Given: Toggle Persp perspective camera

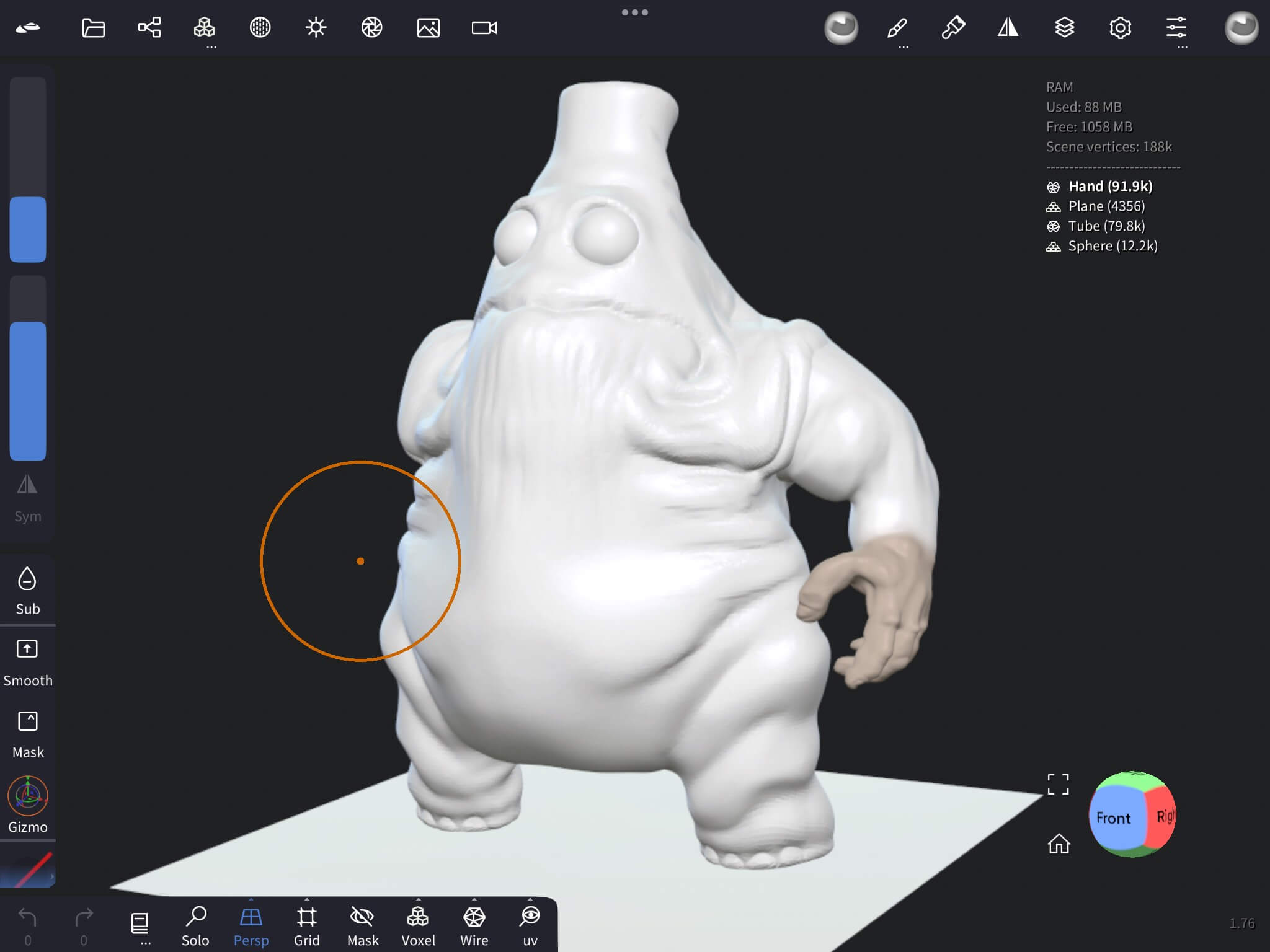Looking at the screenshot, I should (x=251, y=925).
